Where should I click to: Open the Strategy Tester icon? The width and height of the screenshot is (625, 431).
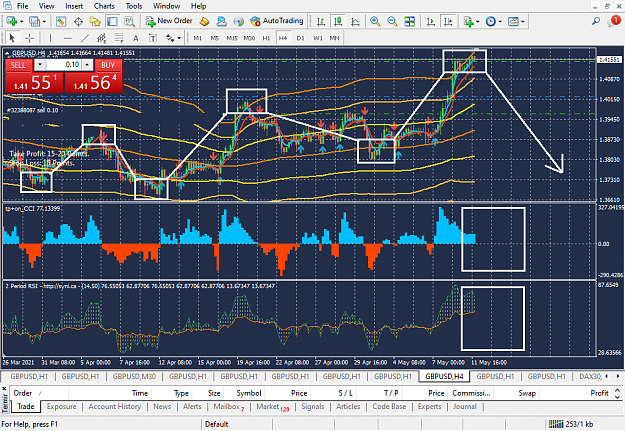(130, 21)
